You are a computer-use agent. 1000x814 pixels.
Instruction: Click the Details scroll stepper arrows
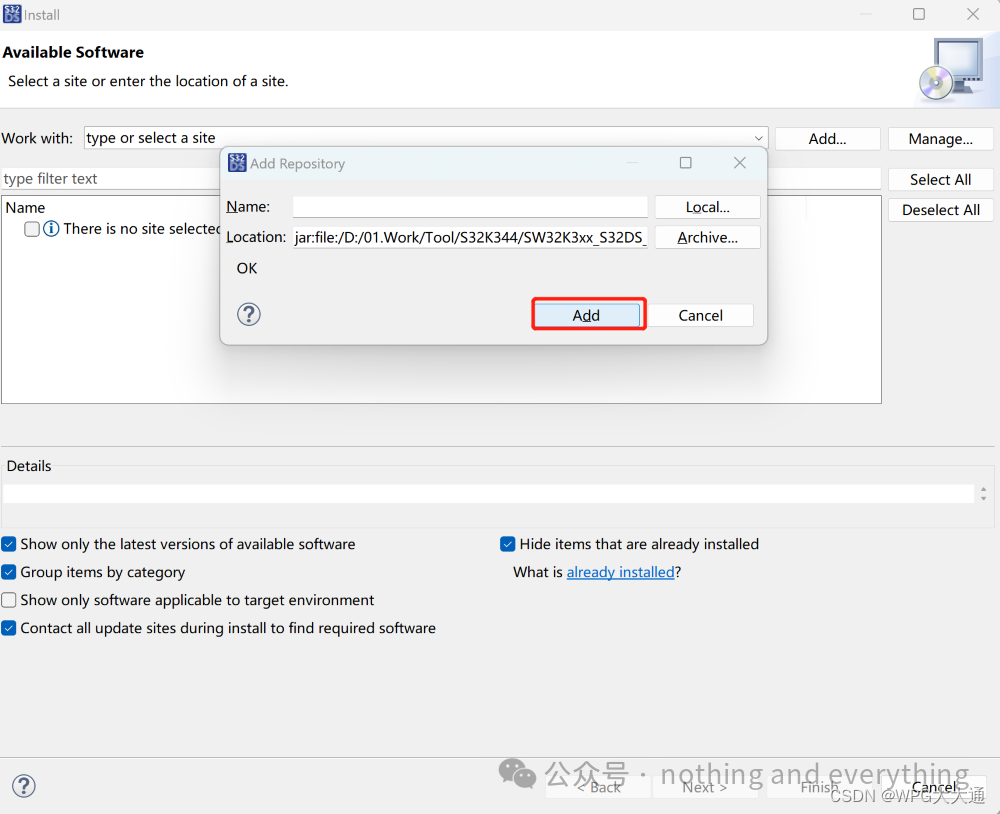point(983,494)
